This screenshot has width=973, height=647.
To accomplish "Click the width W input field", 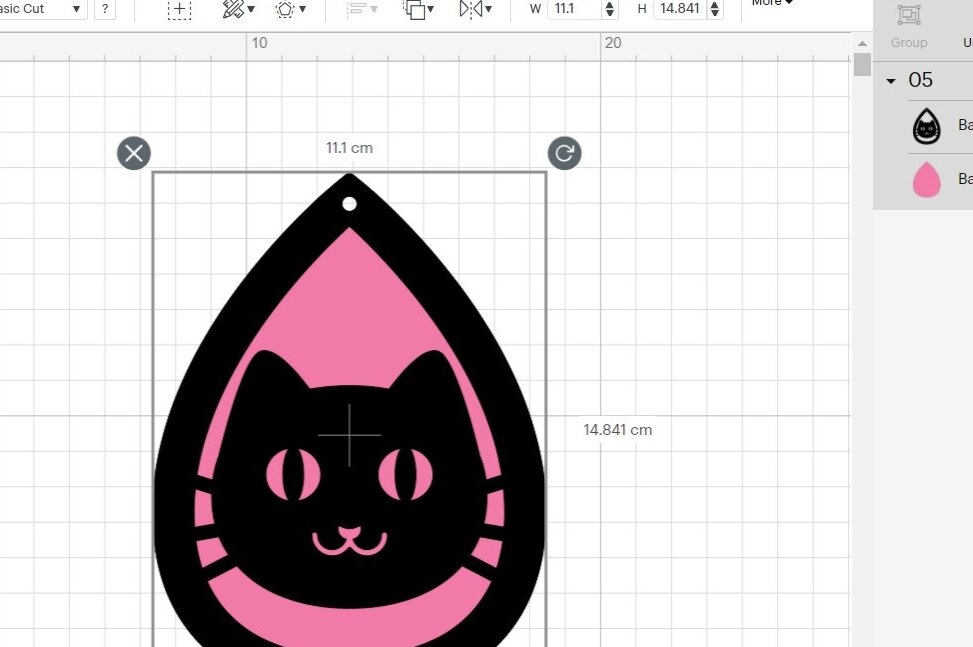I will [x=575, y=9].
